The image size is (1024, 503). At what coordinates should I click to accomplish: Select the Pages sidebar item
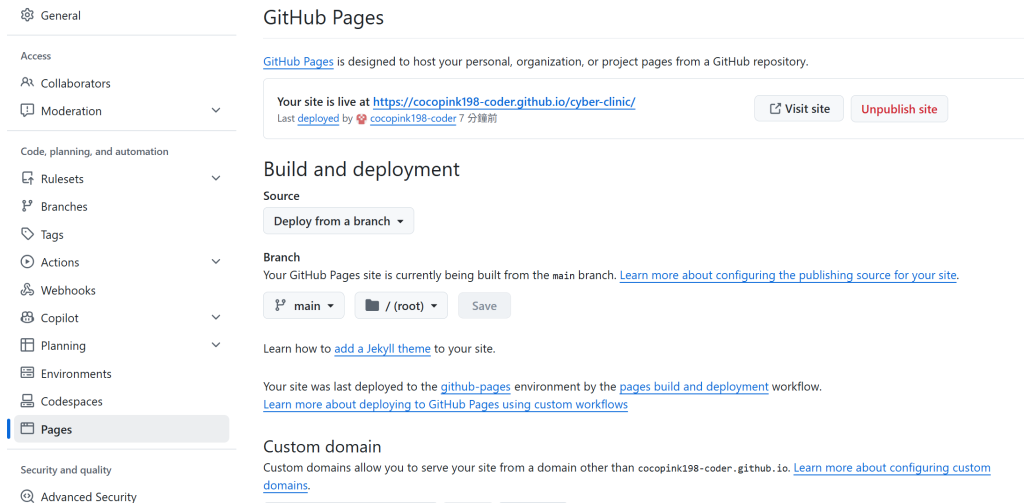coord(121,429)
